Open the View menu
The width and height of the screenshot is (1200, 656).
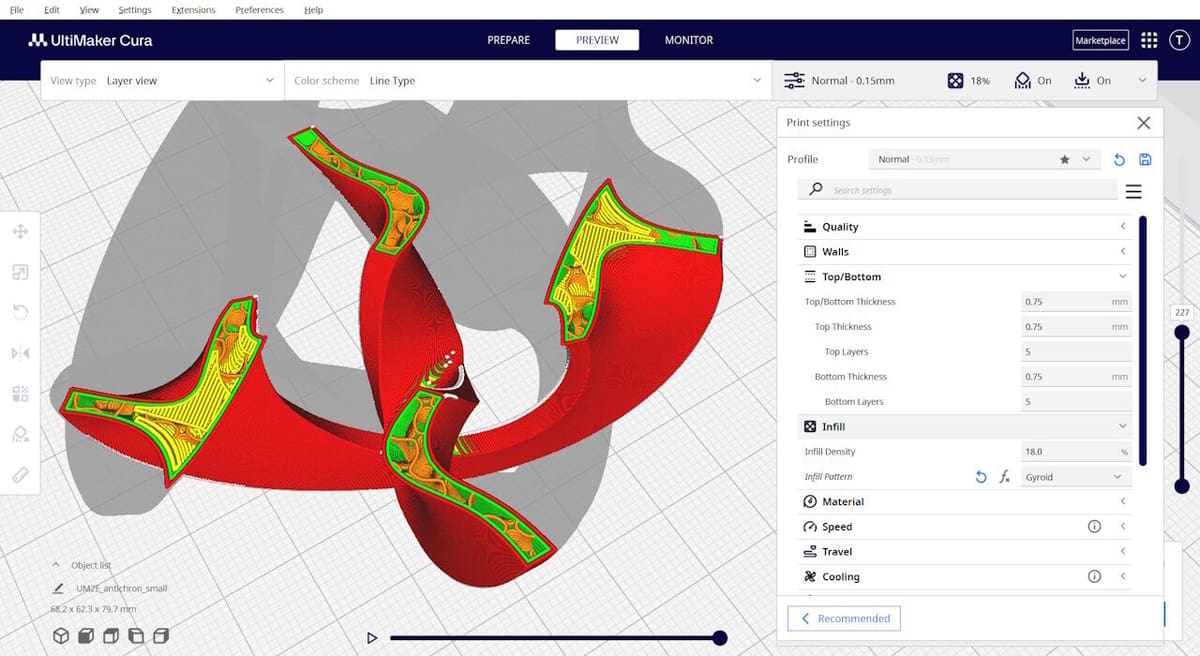(x=89, y=10)
